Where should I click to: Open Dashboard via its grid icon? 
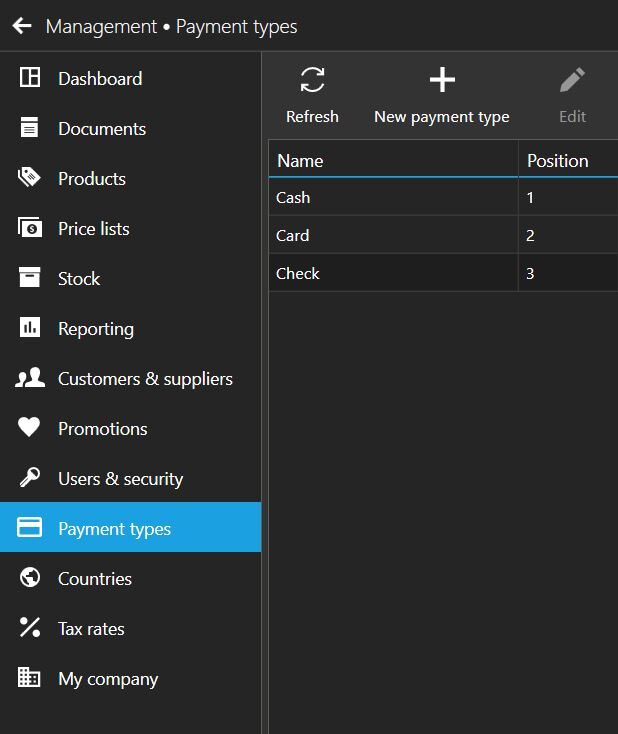click(30, 78)
